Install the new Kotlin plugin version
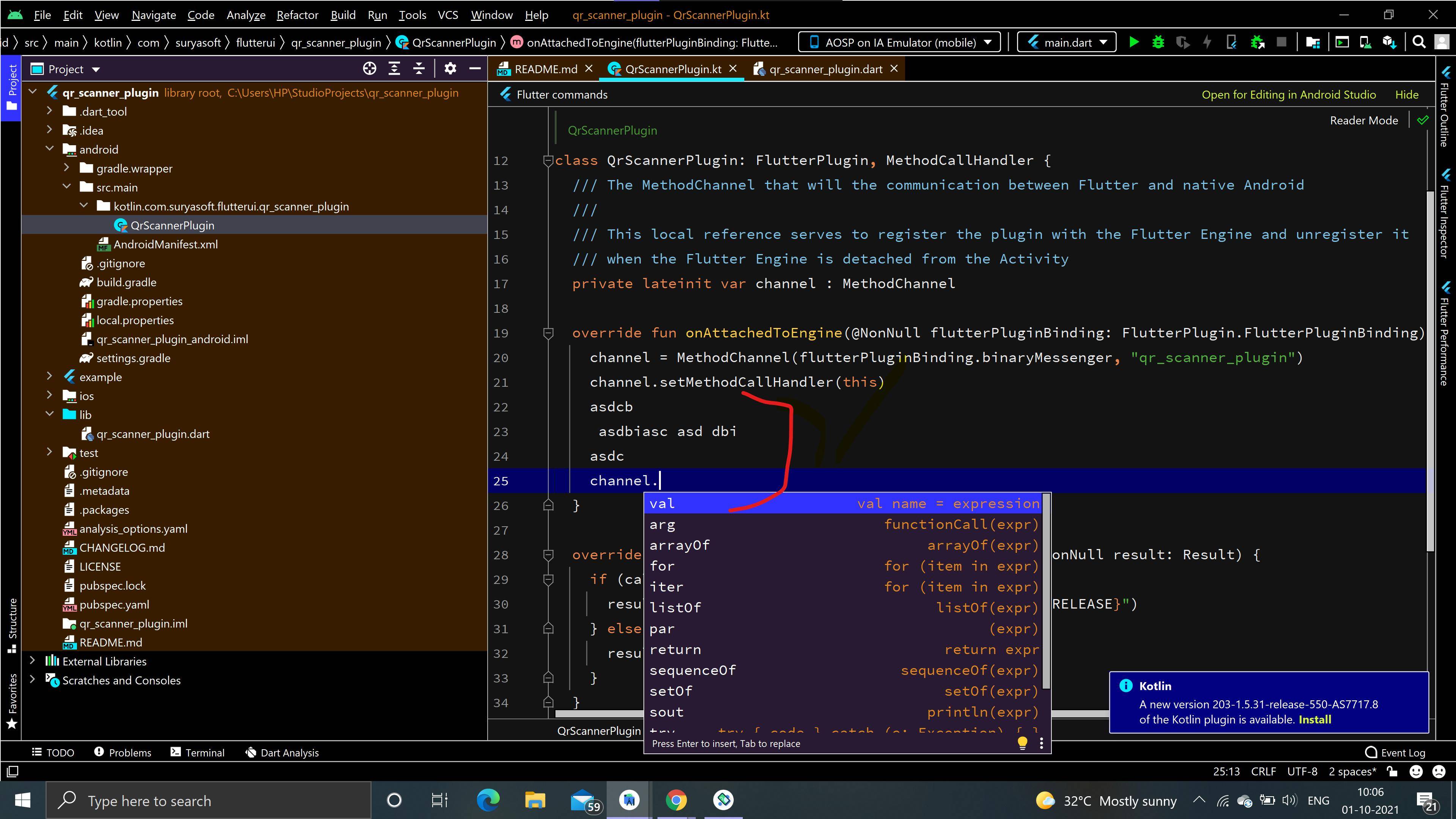This screenshot has width=1456, height=819. (x=1315, y=720)
